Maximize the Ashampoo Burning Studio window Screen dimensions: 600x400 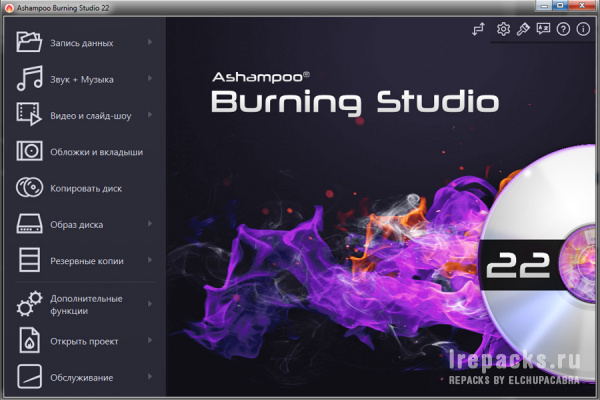tap(560, 5)
